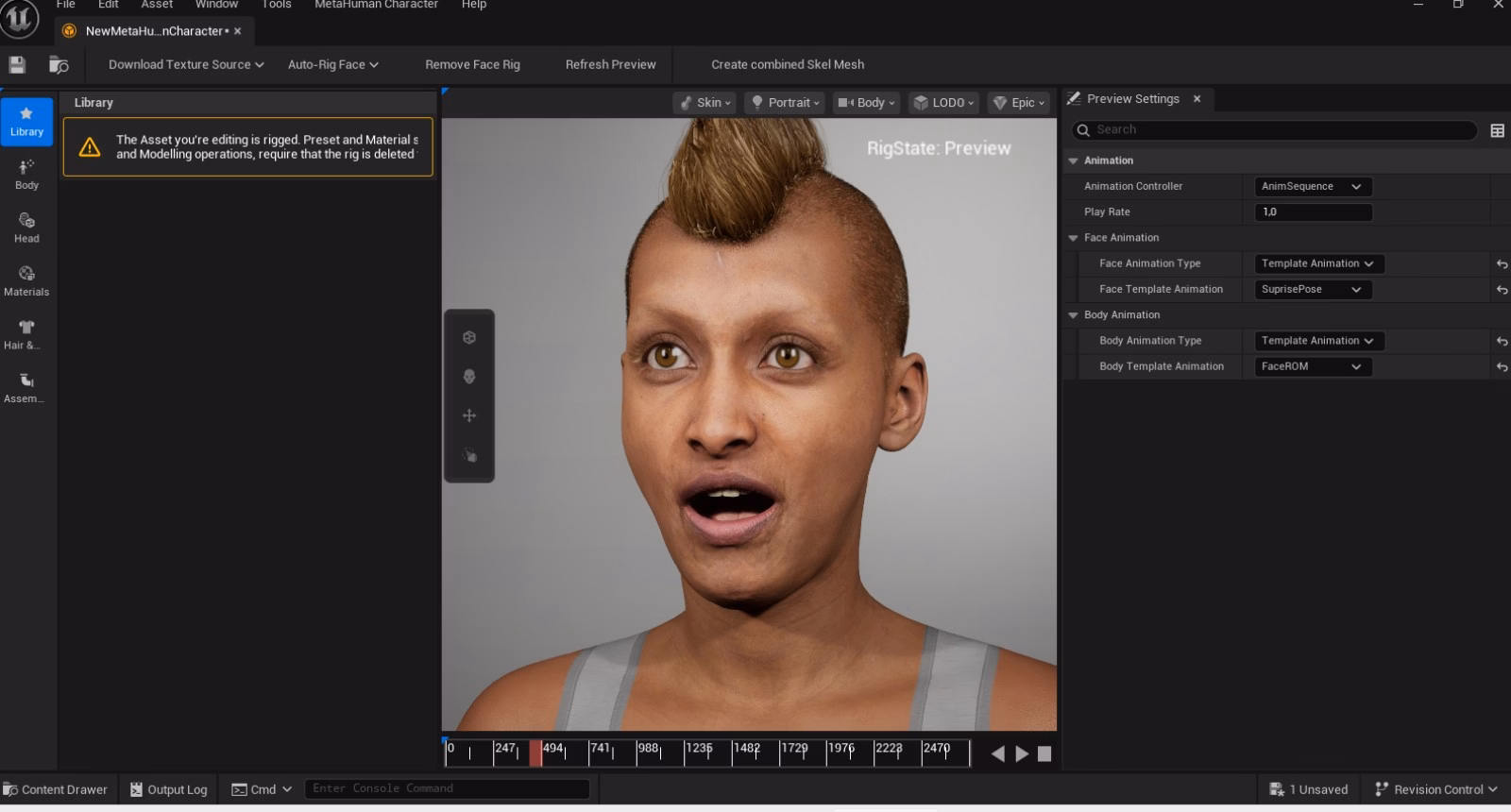Collapse the Body Animation section
This screenshot has width=1511, height=812.
pos(1073,315)
